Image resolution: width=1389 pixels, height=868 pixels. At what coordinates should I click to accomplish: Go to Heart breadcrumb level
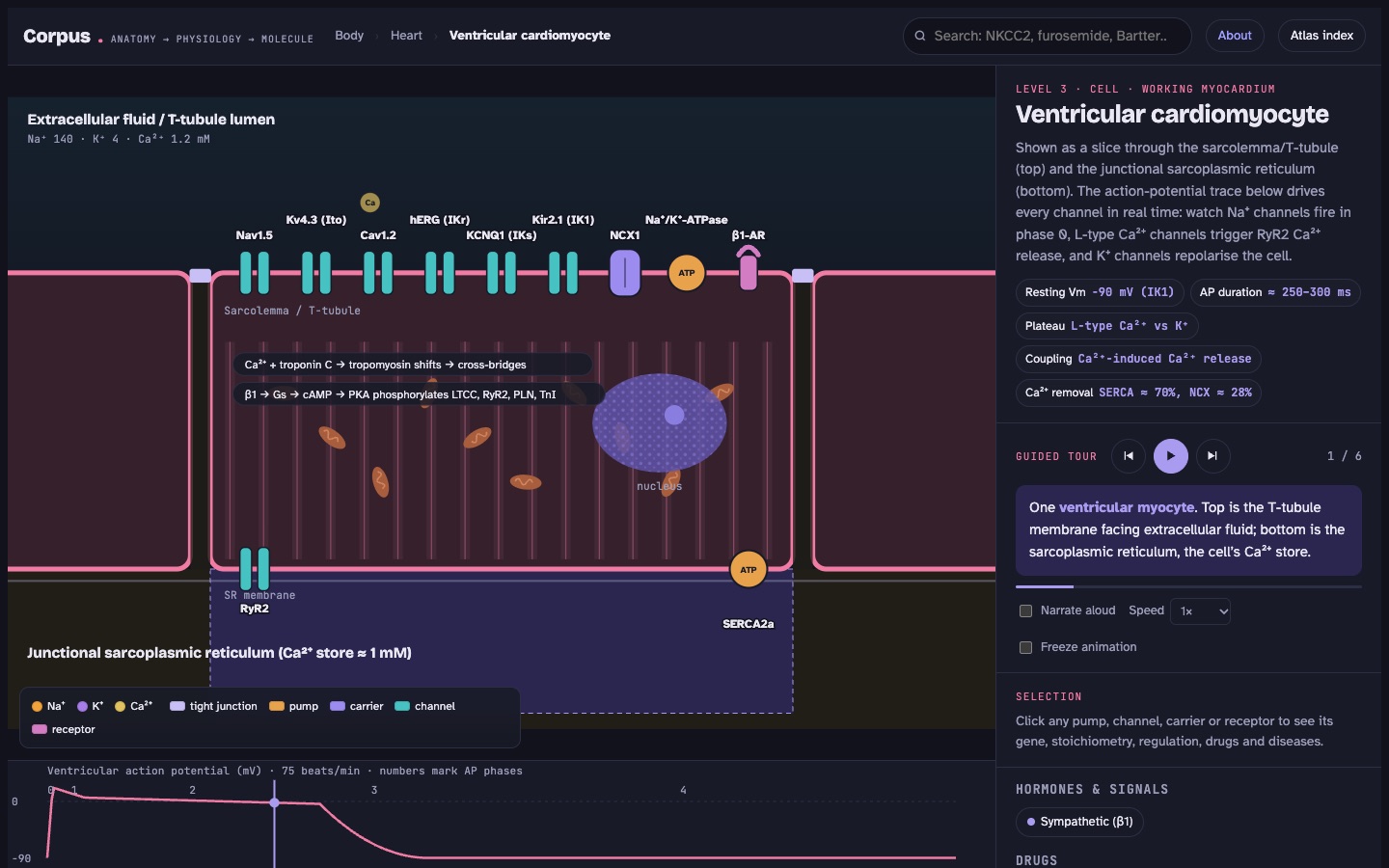pyautogui.click(x=406, y=36)
